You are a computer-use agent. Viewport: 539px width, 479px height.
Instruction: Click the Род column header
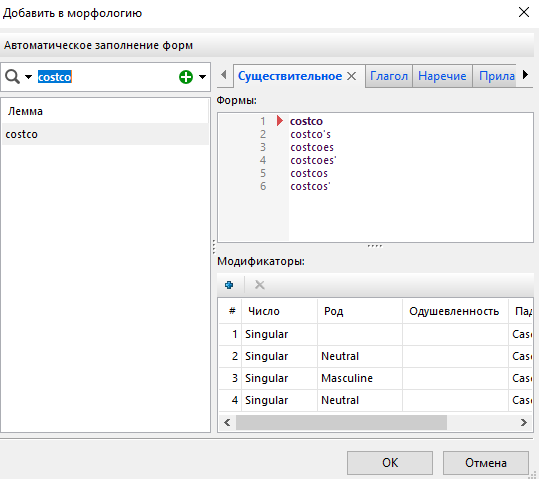360,311
